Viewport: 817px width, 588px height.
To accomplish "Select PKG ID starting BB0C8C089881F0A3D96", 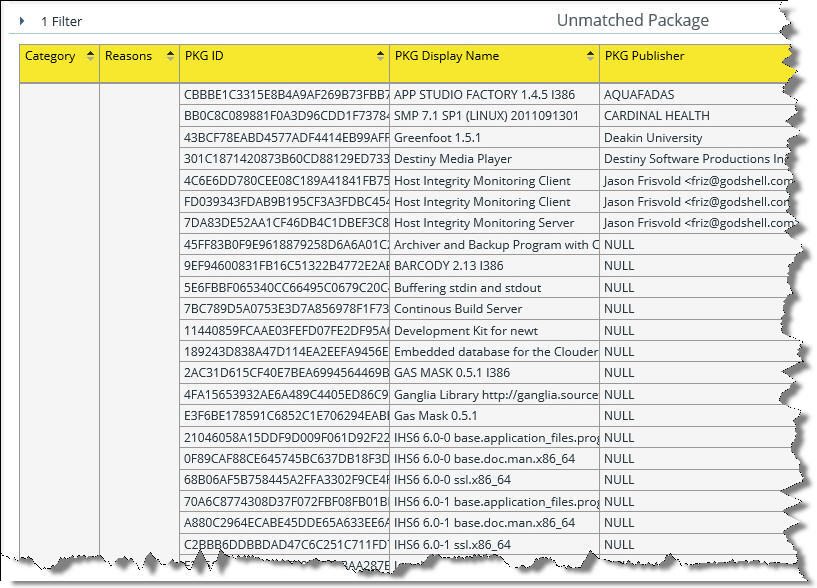I will click(x=284, y=116).
